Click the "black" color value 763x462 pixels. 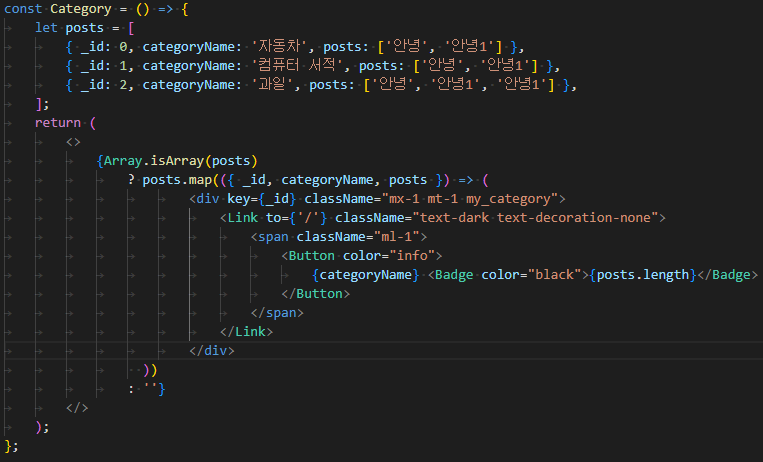pos(555,275)
